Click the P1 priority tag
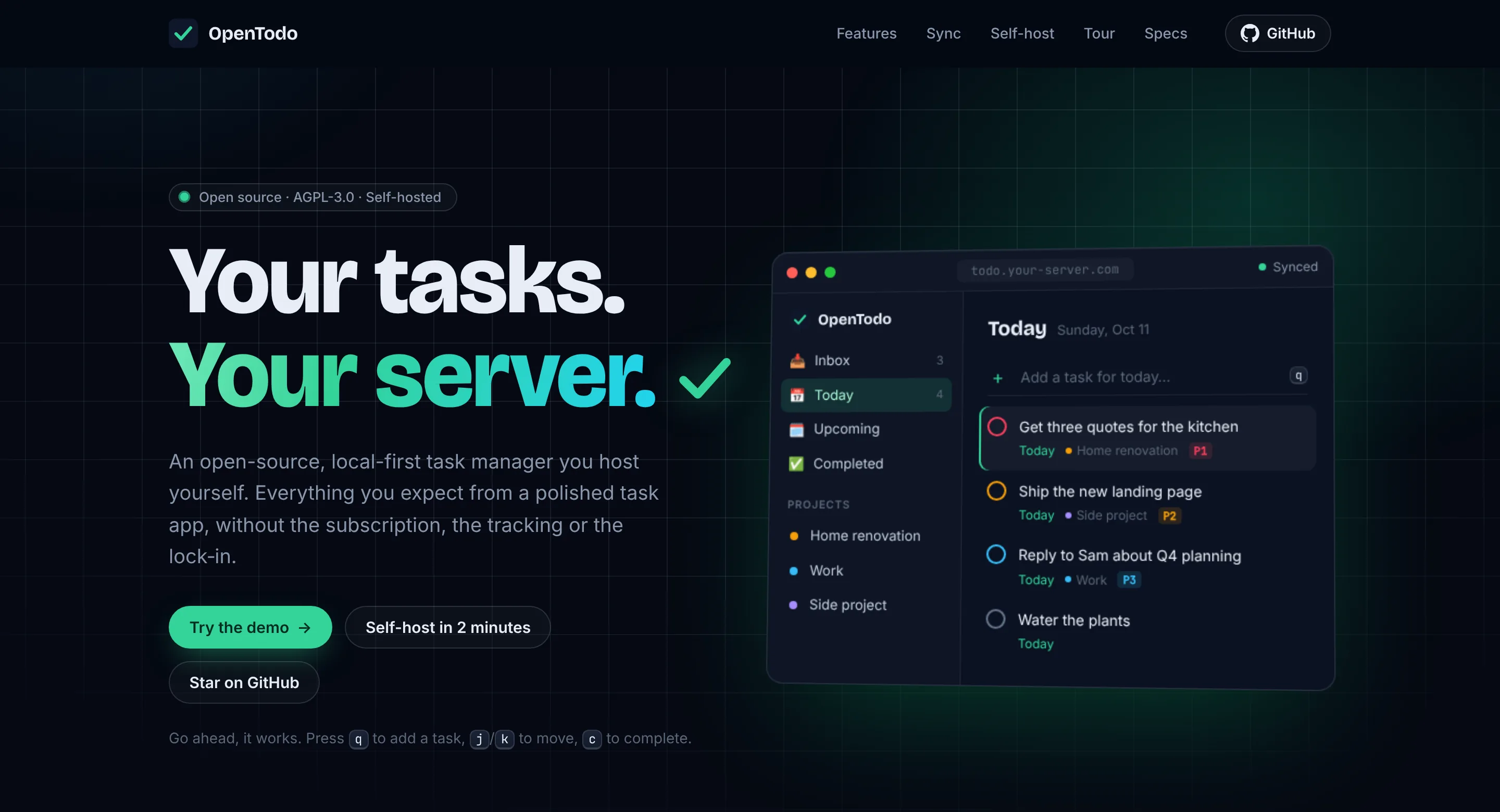Screen dimensions: 1500x812 coord(1200,451)
